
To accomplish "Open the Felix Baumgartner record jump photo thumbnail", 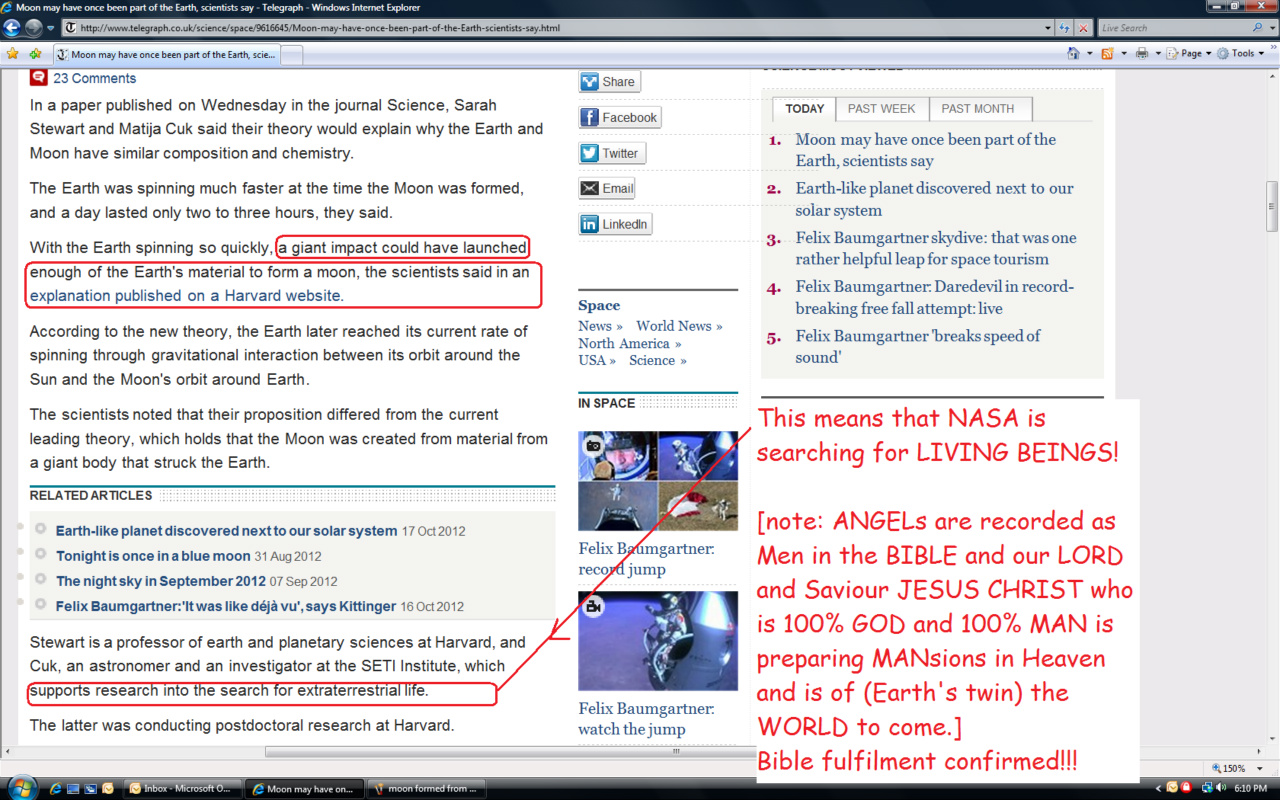I will click(658, 481).
